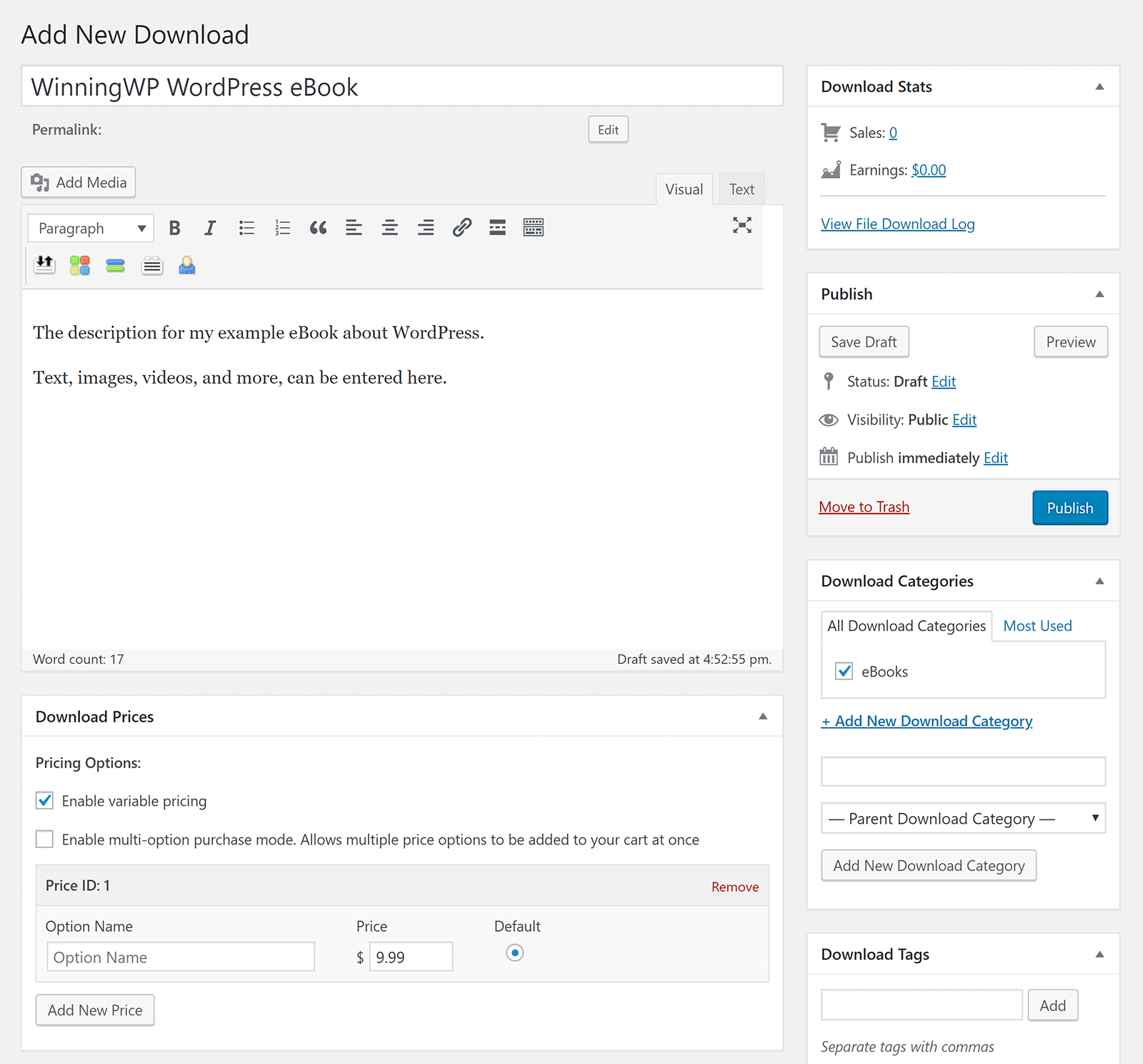Screen dimensions: 1143x1064
Task: Click Add New Download Category button
Action: [929, 865]
